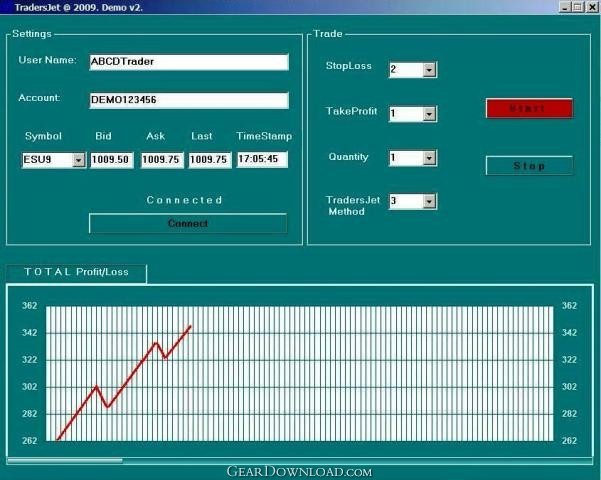Expand the TradersJet Method dropdown arrow
This screenshot has width=601, height=480.
tap(429, 201)
